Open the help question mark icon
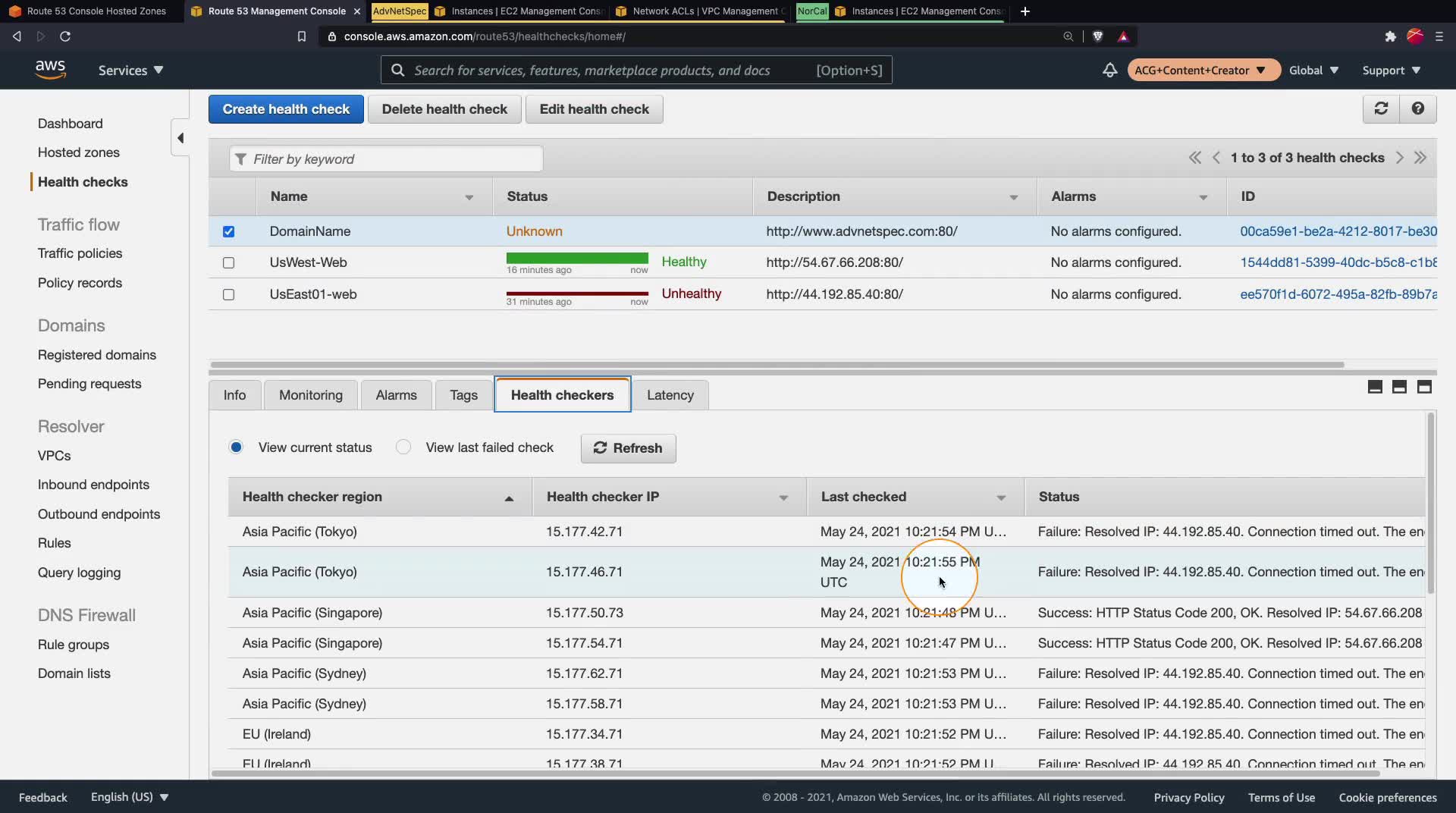This screenshot has width=1456, height=813. click(x=1417, y=108)
